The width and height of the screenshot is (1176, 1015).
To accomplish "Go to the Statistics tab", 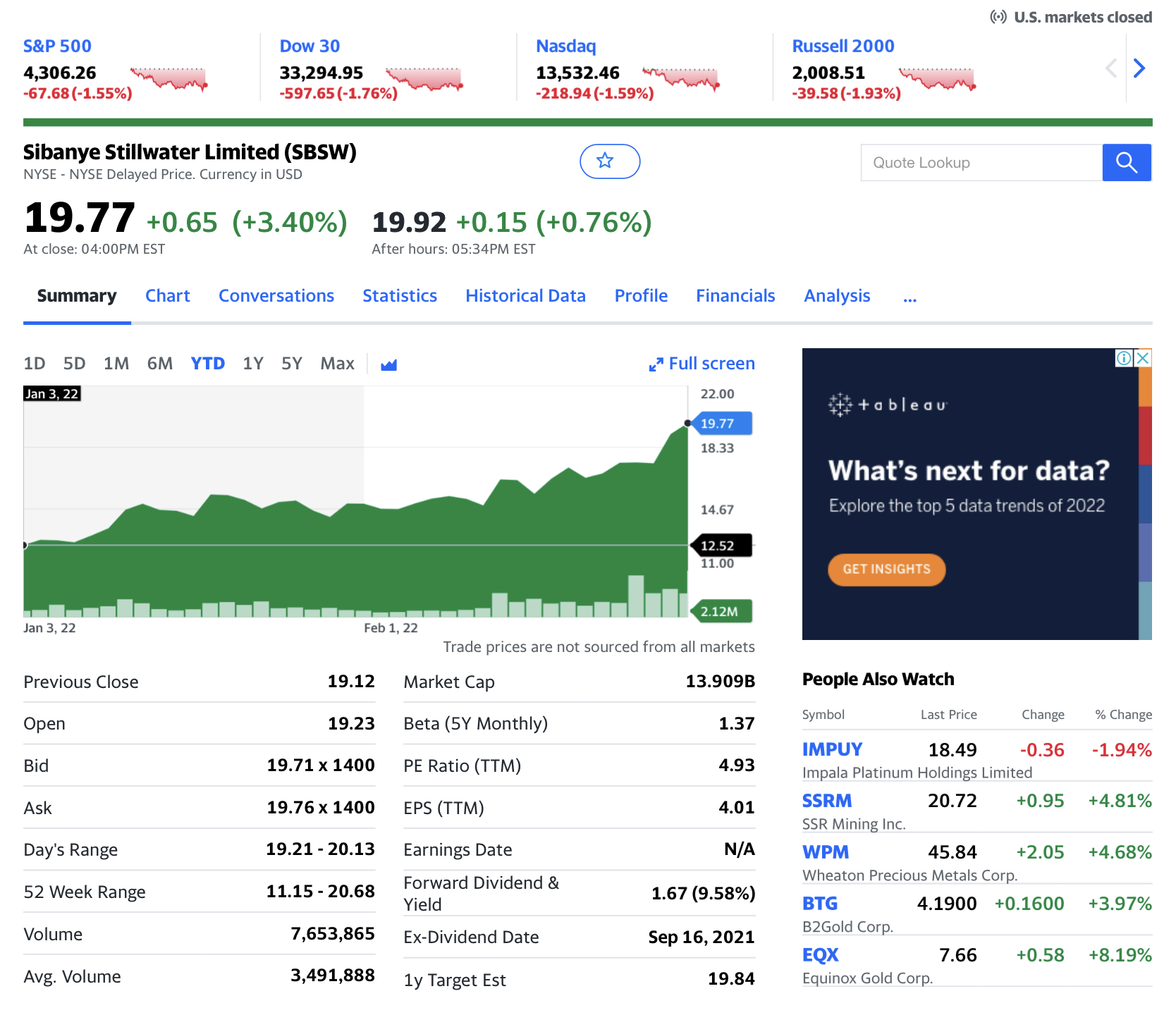I will [x=400, y=296].
